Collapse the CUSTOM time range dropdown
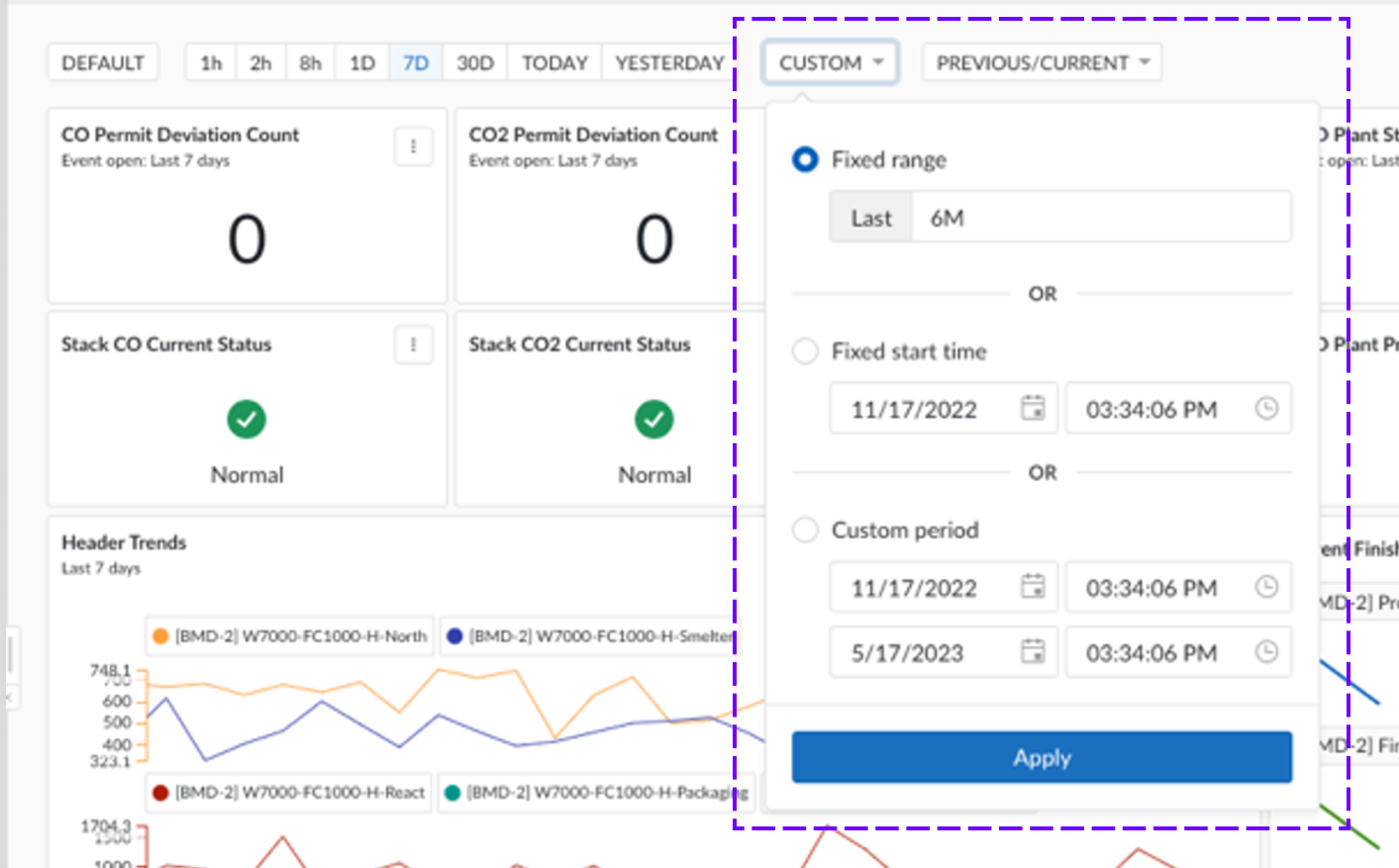The width and height of the screenshot is (1399, 868). [830, 62]
